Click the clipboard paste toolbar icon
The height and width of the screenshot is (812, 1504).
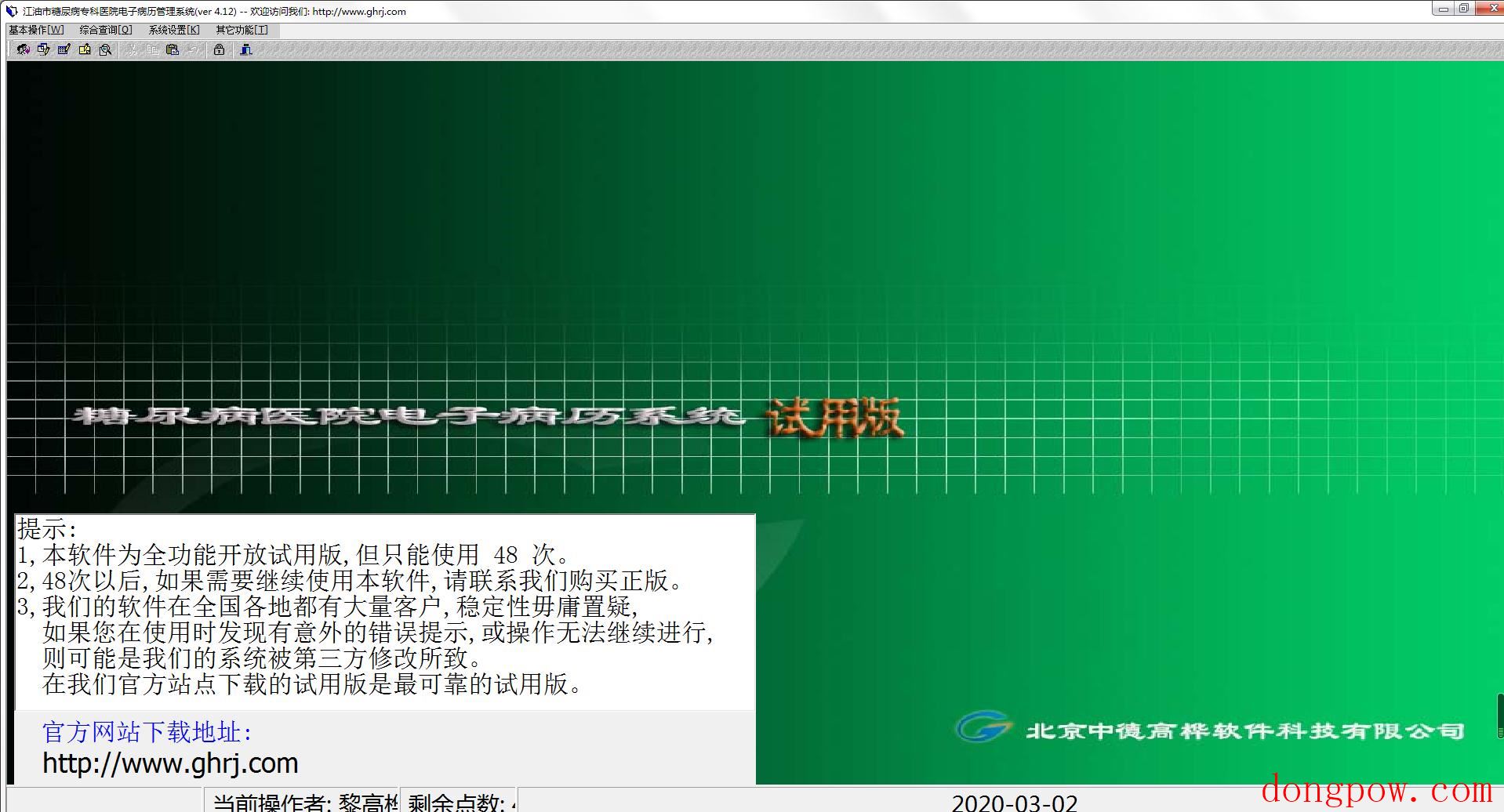point(173,49)
